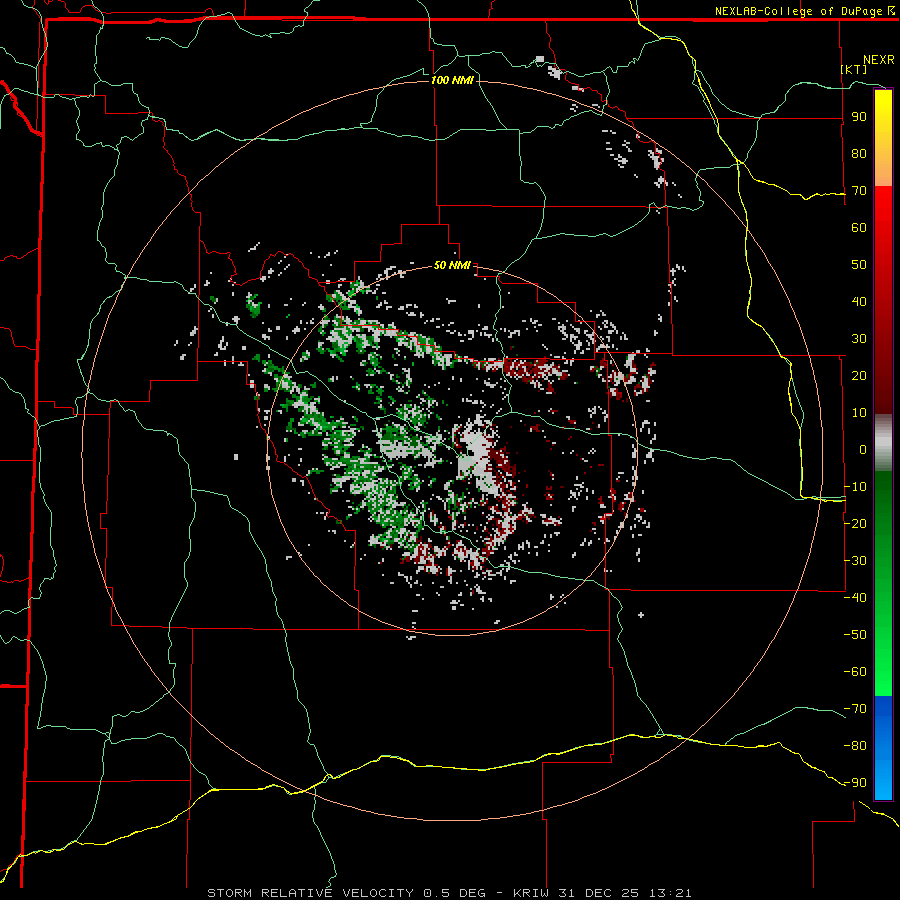Click the KRIW station identifier
Image resolution: width=900 pixels, height=900 pixels.
click(531, 893)
